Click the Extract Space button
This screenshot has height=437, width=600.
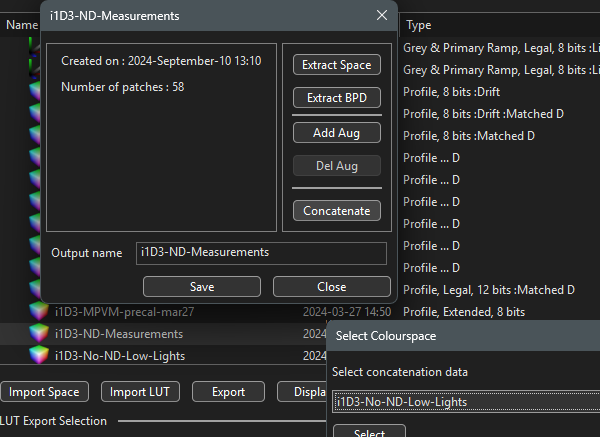[337, 65]
